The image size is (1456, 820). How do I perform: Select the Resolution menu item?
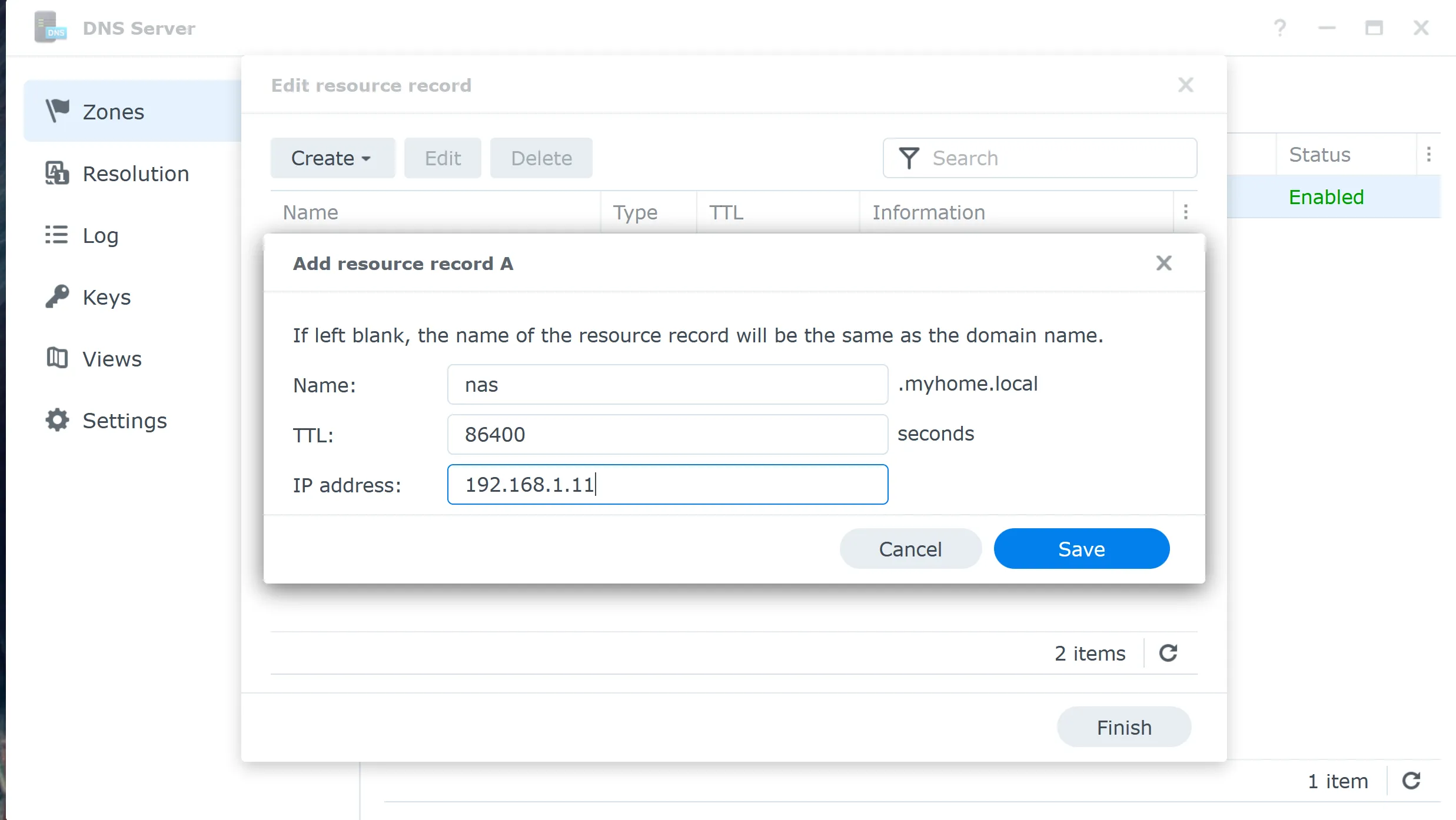(135, 174)
